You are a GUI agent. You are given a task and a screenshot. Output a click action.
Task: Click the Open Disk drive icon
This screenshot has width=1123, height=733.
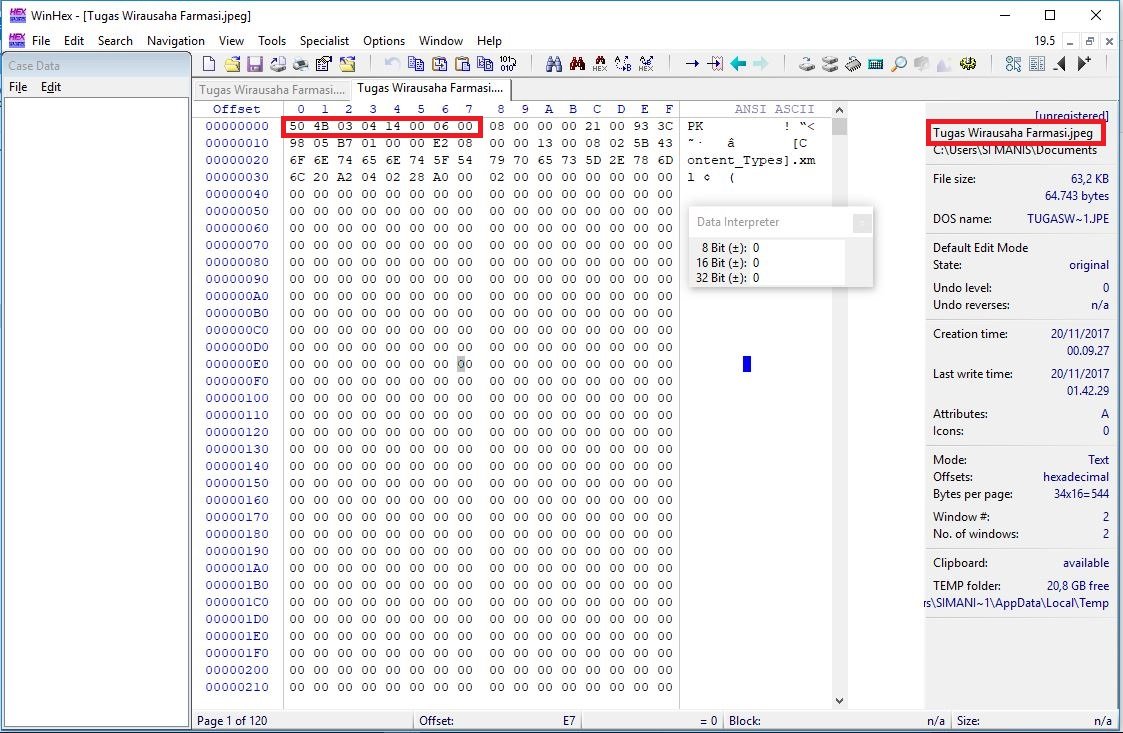[806, 64]
